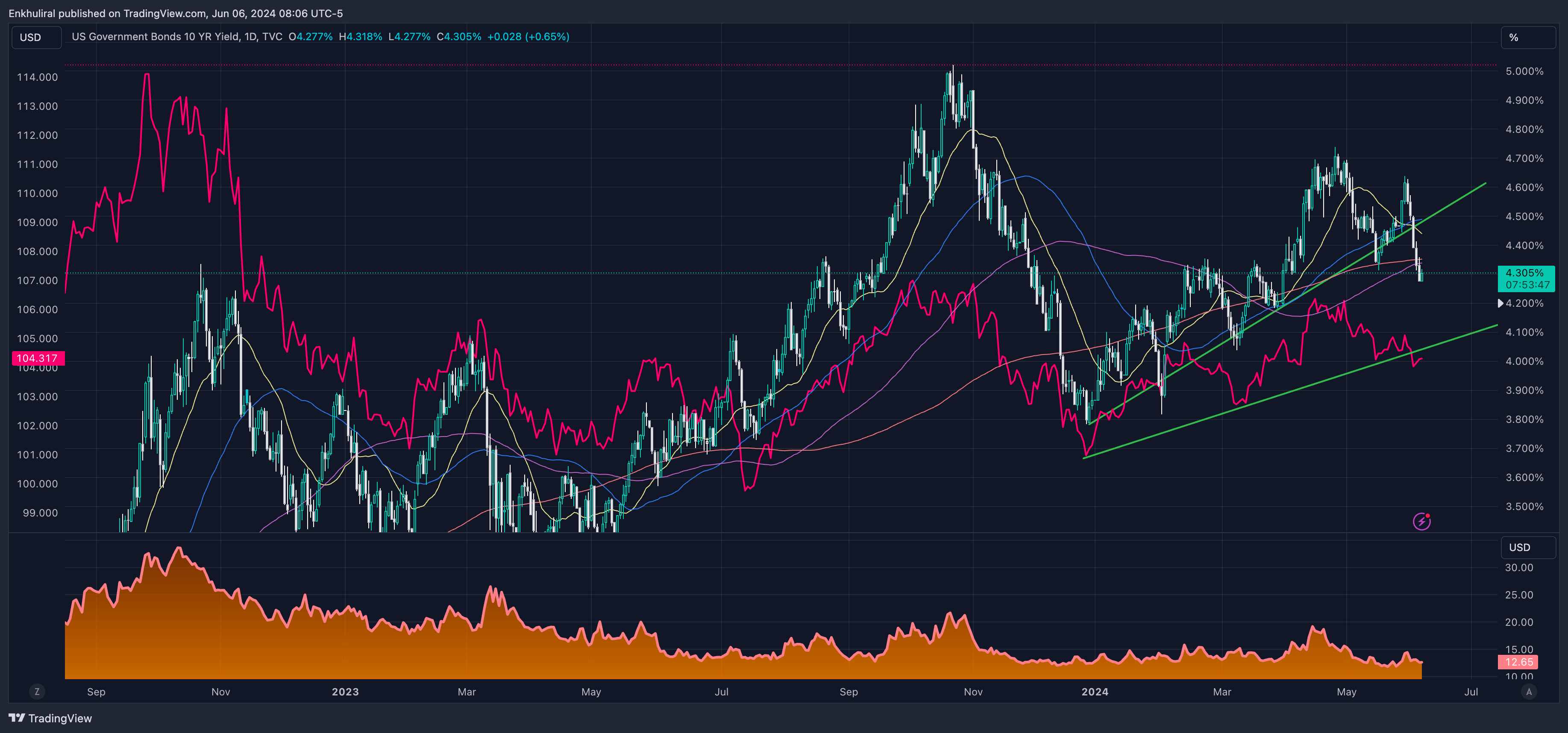The width and height of the screenshot is (1568, 733).
Task: Click the 114.000 level on left scale
Action: pyautogui.click(x=37, y=77)
